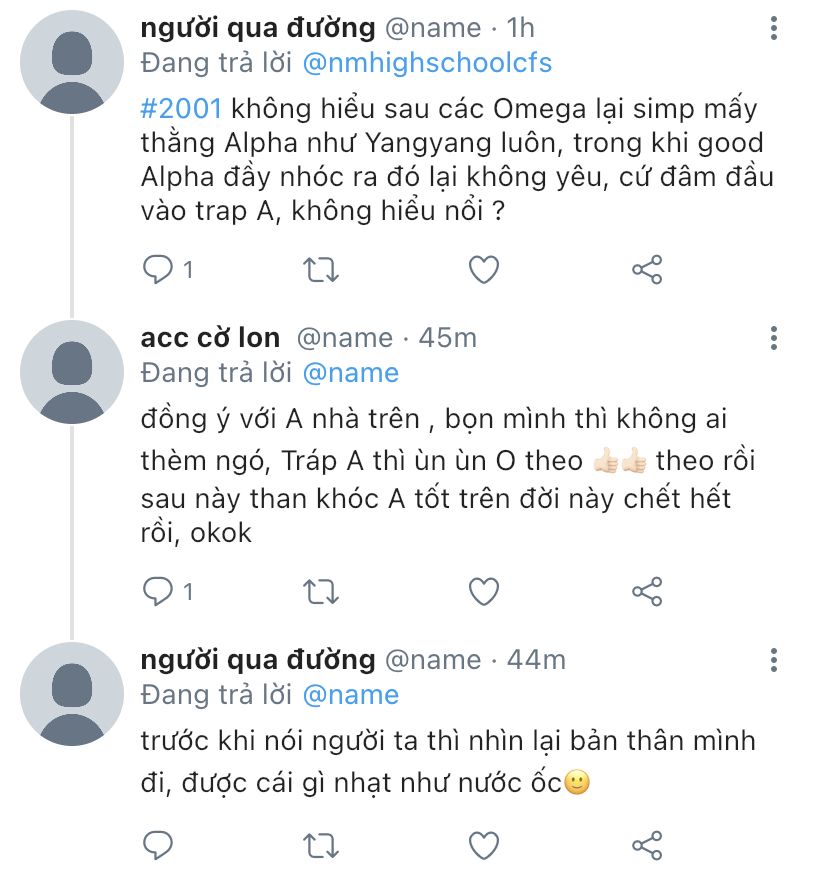The height and width of the screenshot is (875, 828).
Task: Open more options on the 1h tweet
Action: point(774,28)
